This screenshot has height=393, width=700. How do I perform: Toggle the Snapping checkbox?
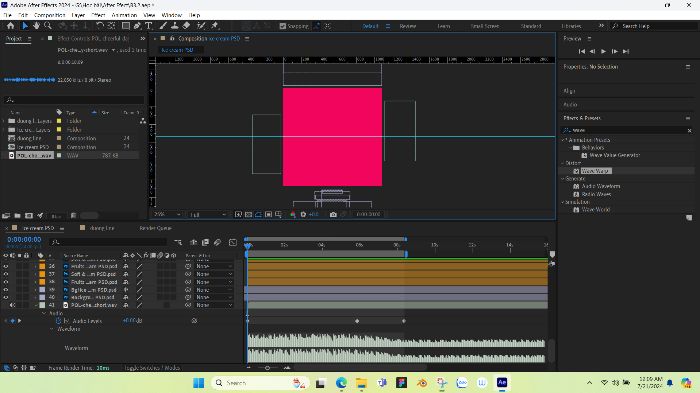click(283, 26)
